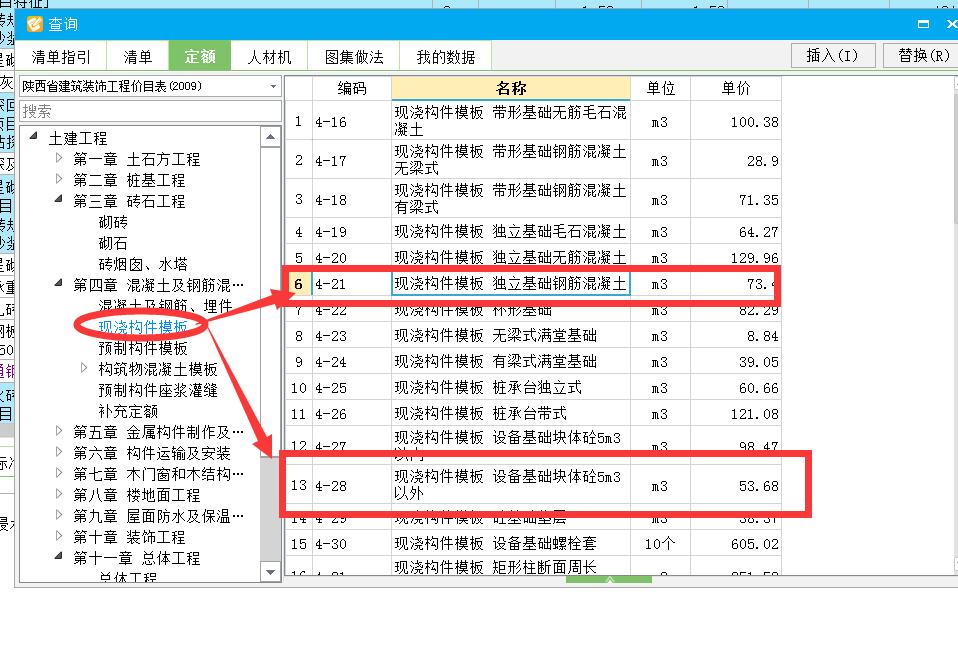Click price cell 100.38
The height and width of the screenshot is (668, 958).
(x=736, y=121)
